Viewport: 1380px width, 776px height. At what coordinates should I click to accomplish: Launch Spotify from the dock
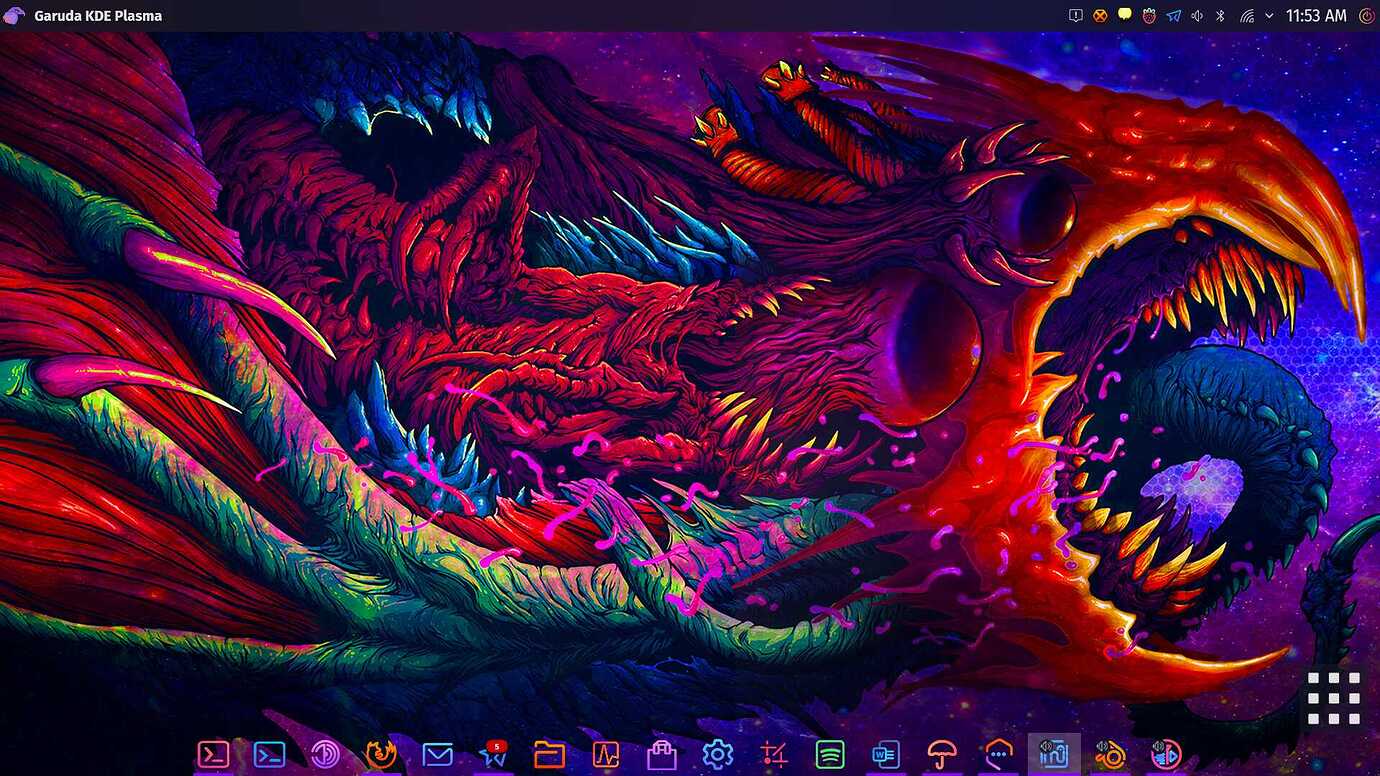(832, 754)
